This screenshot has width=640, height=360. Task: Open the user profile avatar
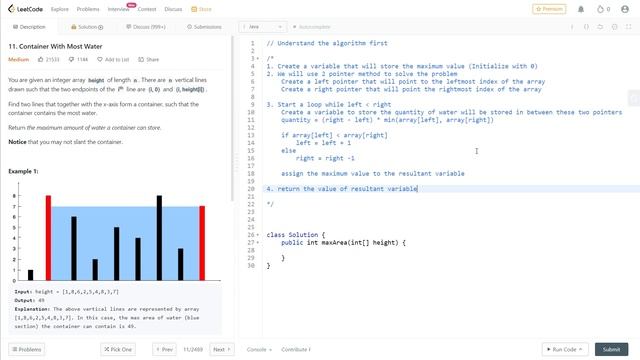pyautogui.click(x=625, y=9)
